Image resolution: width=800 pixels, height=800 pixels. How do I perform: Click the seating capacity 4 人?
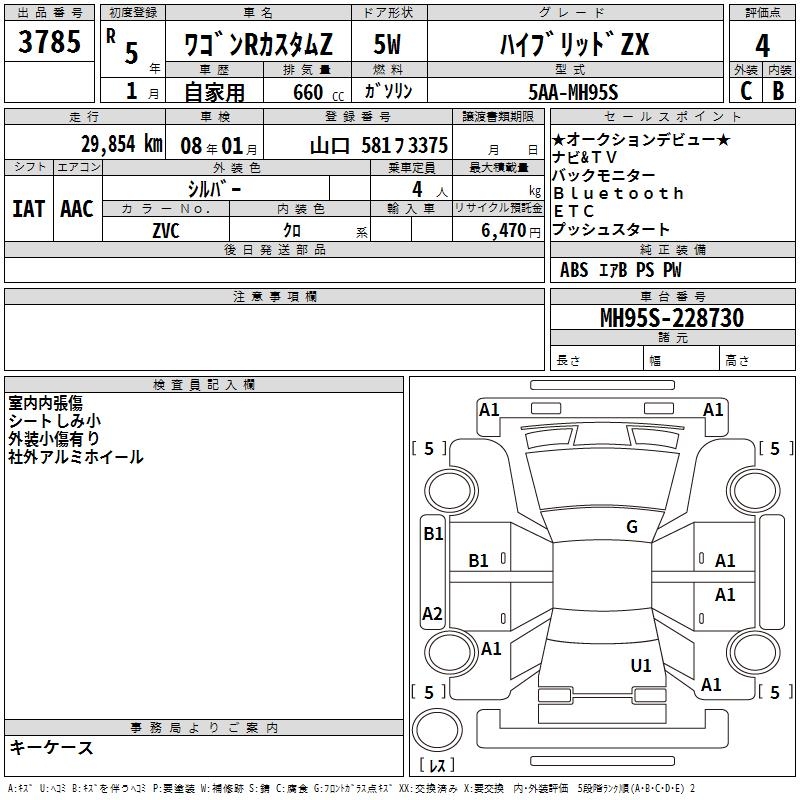[x=429, y=190]
